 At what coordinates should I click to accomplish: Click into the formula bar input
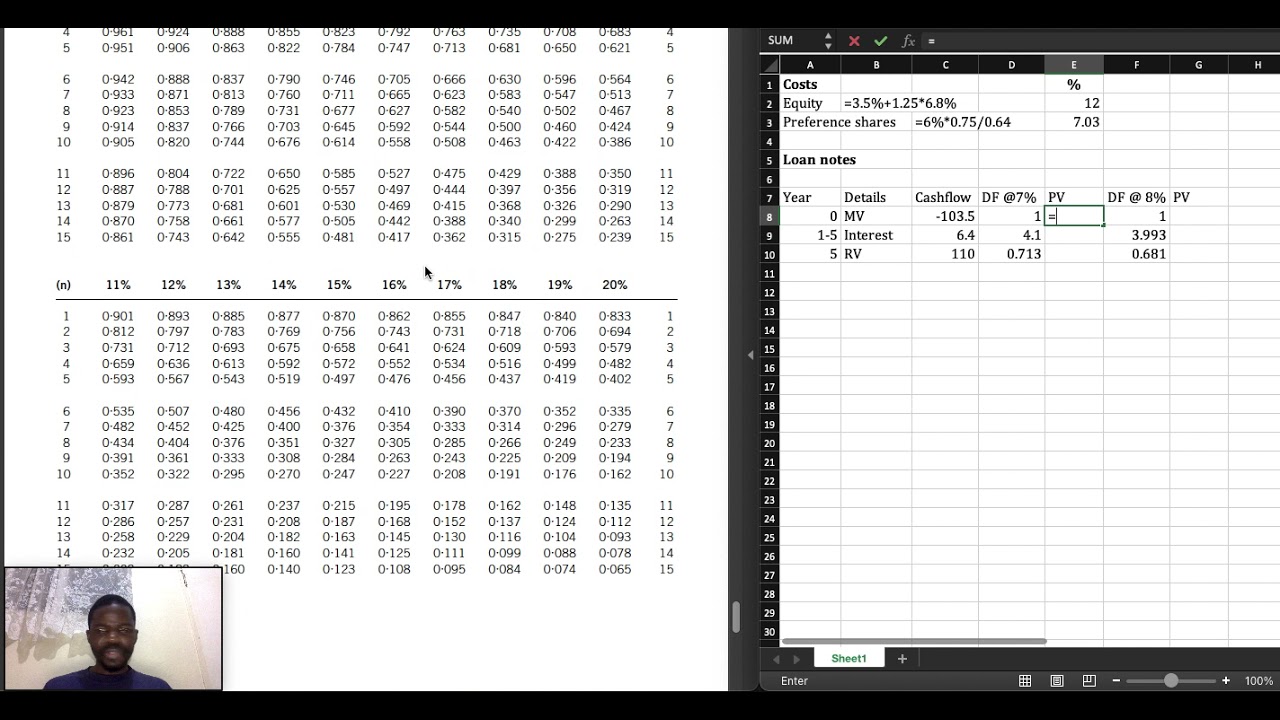[x=1100, y=41]
